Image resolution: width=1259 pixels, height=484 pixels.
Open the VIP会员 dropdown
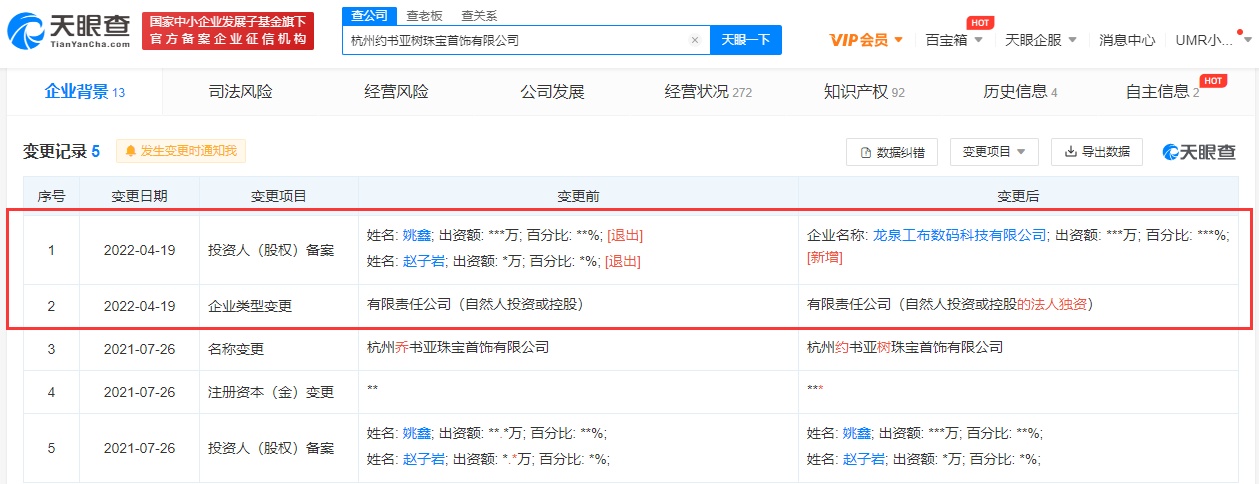[x=867, y=40]
